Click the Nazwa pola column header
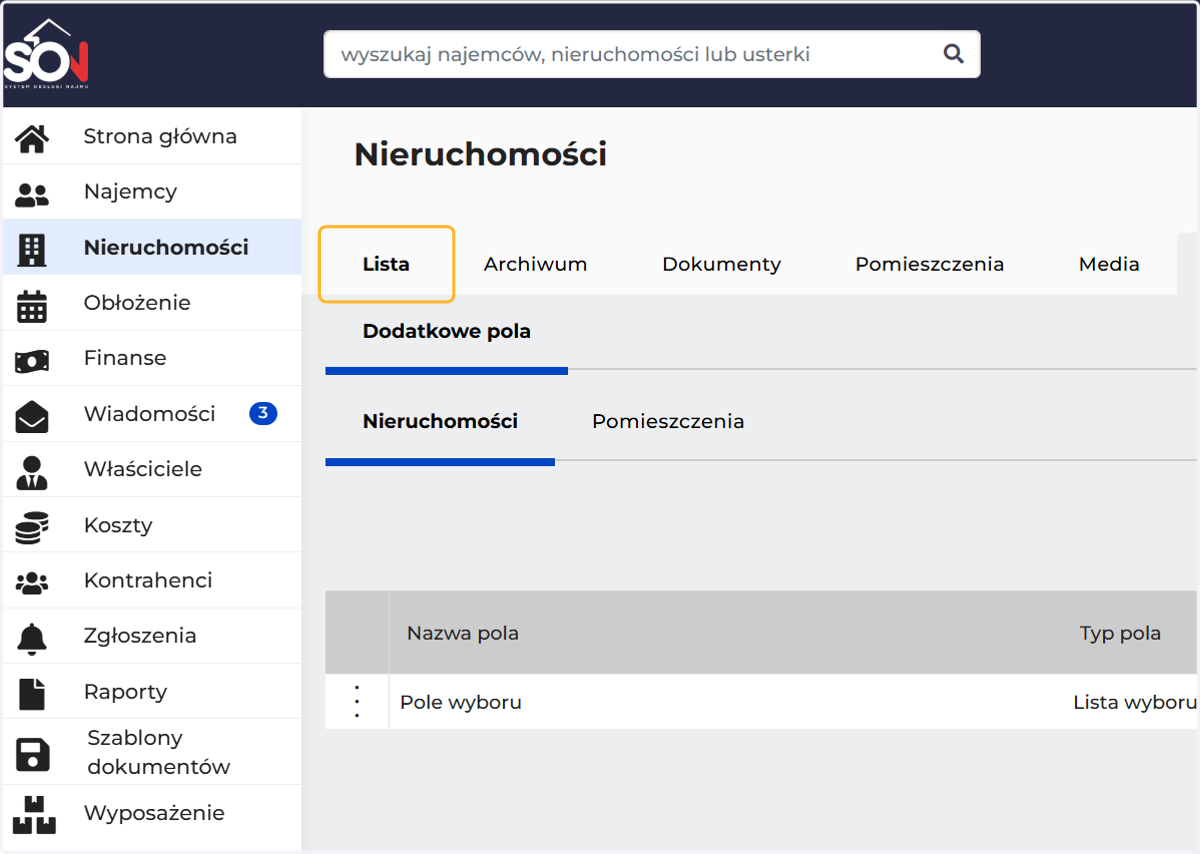Viewport: 1200px width, 854px height. pos(462,633)
